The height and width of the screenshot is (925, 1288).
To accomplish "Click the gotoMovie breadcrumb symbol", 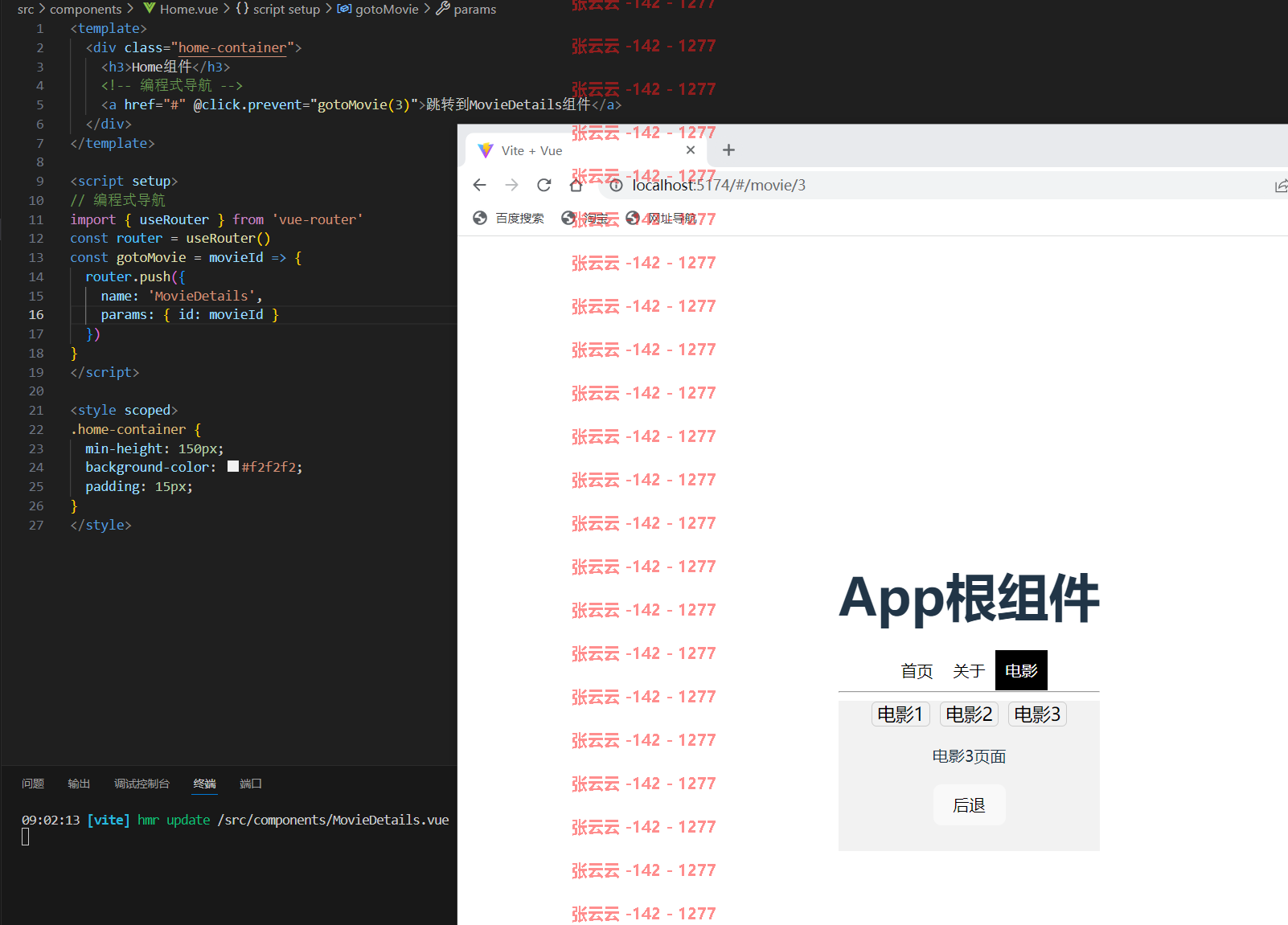I will point(379,9).
